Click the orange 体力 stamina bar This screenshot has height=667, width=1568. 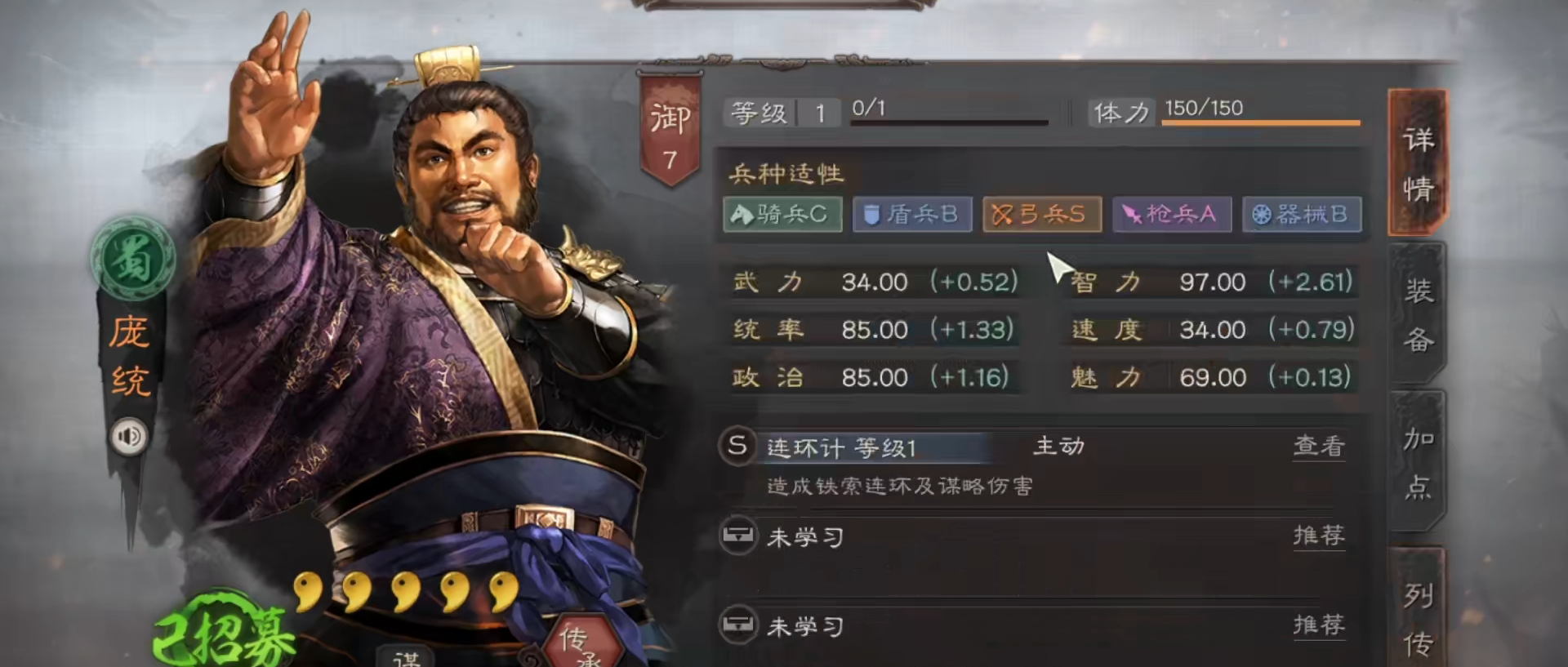click(x=1261, y=122)
